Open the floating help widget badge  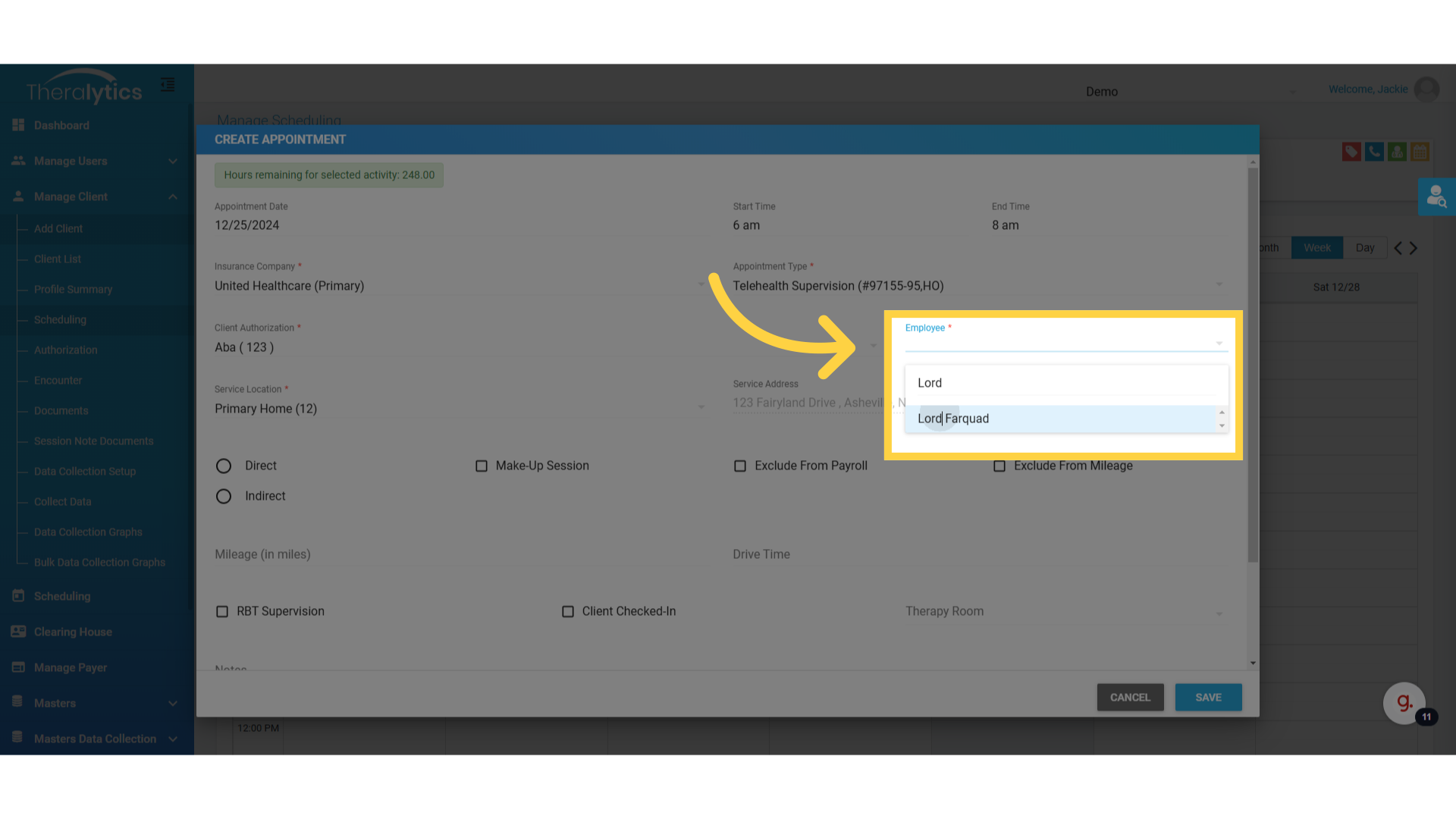(x=1404, y=703)
